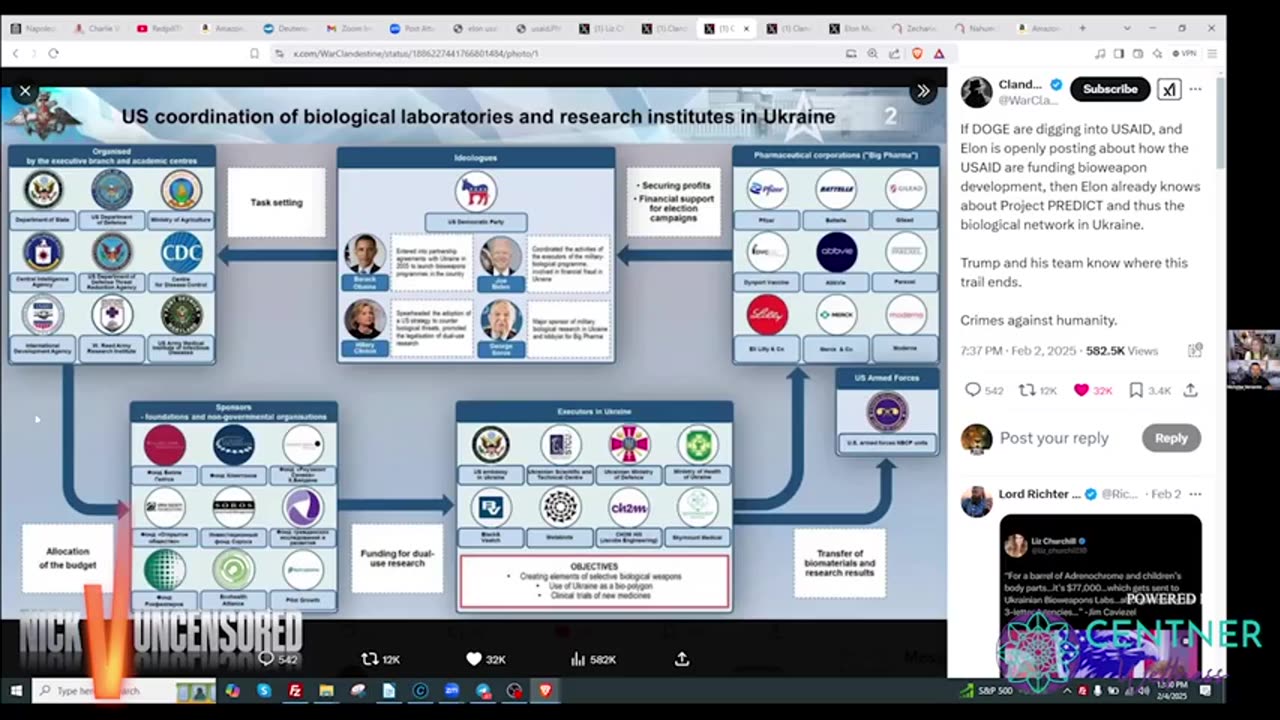Share from the photo overlay upload icon

pos(682,659)
